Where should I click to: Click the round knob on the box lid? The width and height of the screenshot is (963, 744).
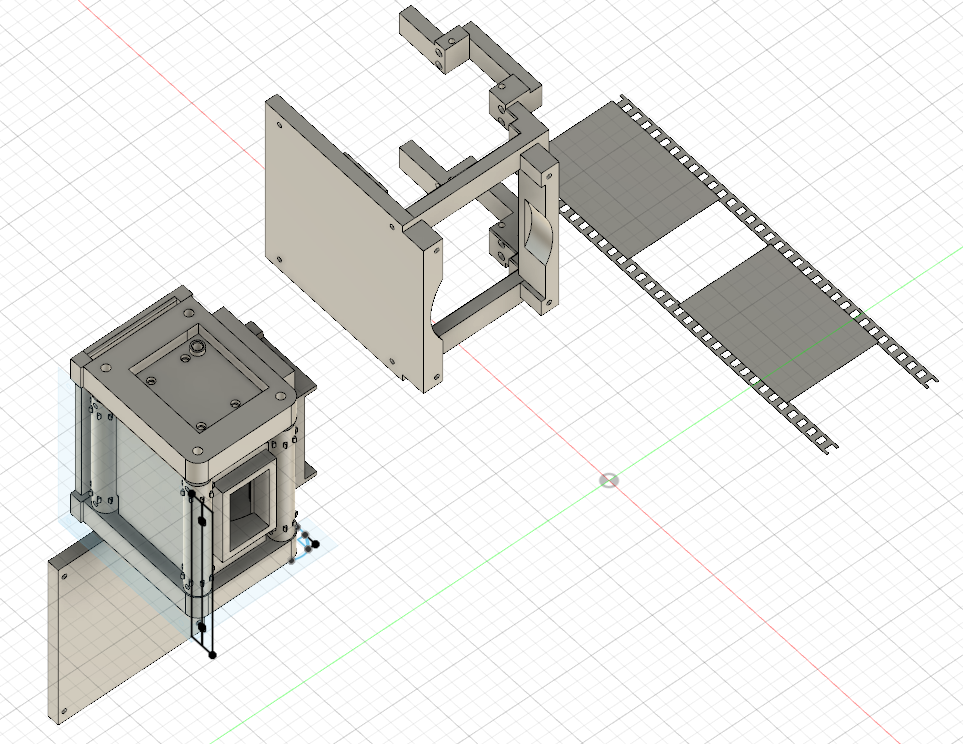pyautogui.click(x=197, y=348)
